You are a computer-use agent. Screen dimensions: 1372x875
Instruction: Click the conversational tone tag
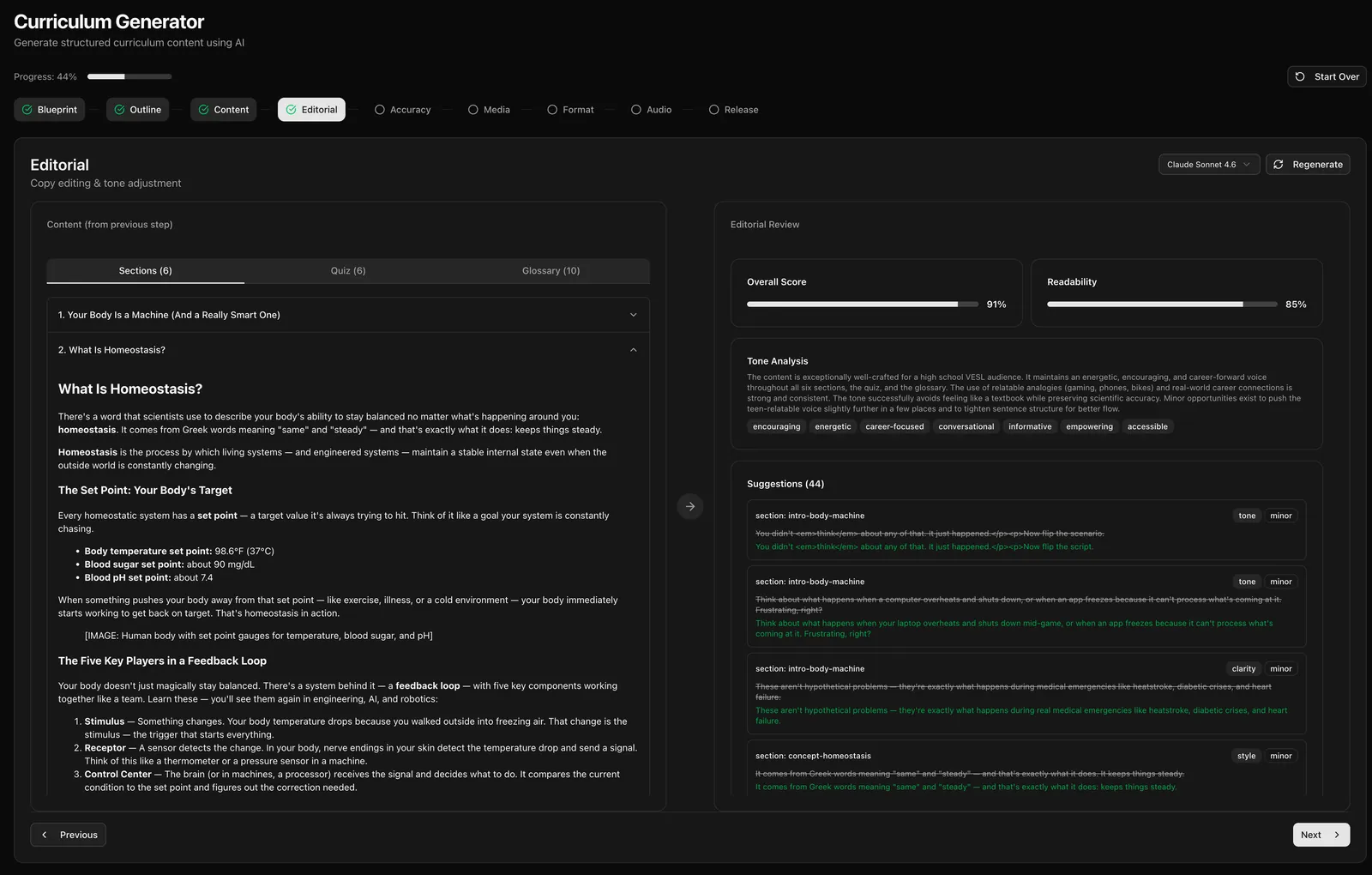(x=966, y=426)
